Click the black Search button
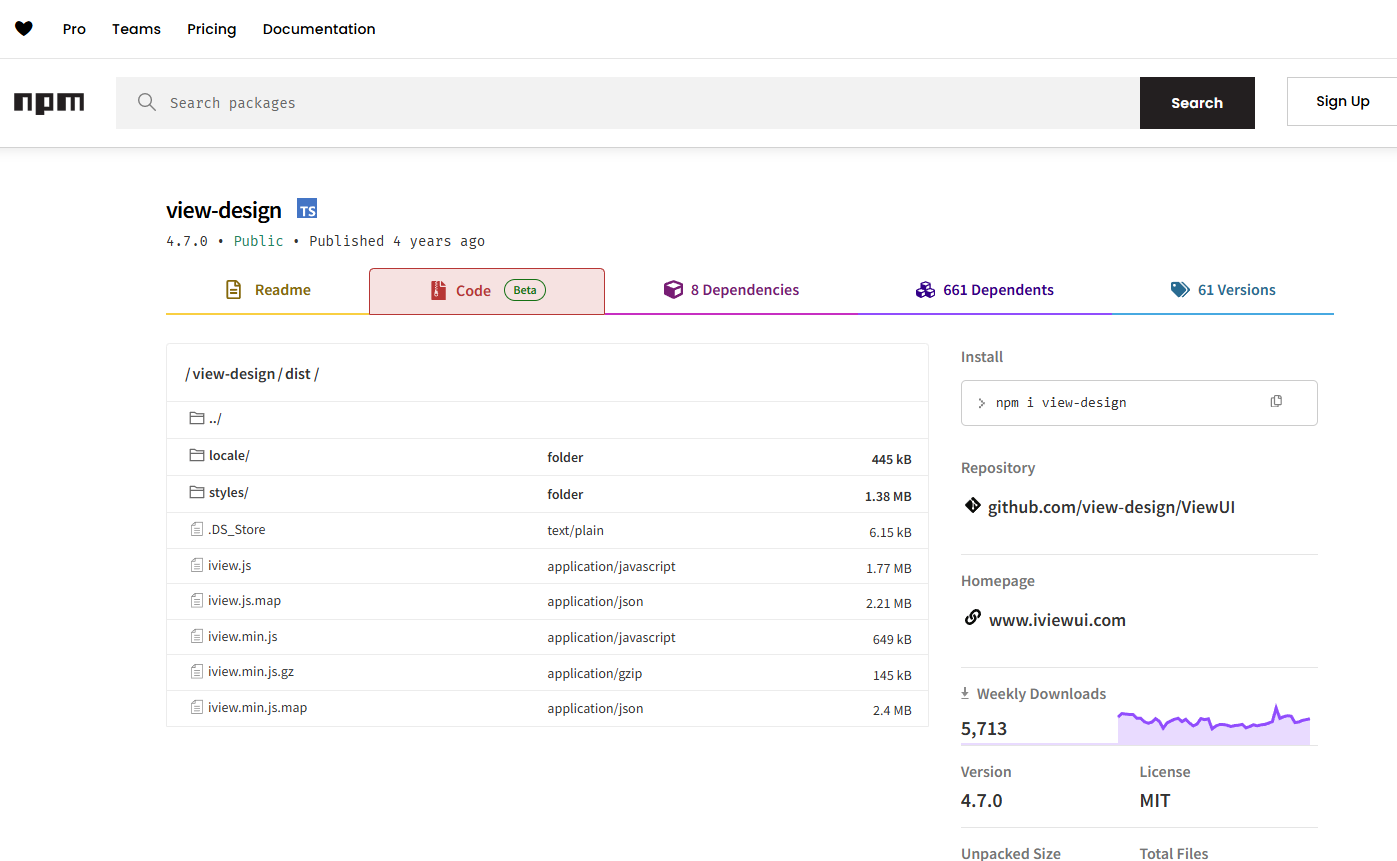The image size is (1397, 861). click(x=1197, y=103)
